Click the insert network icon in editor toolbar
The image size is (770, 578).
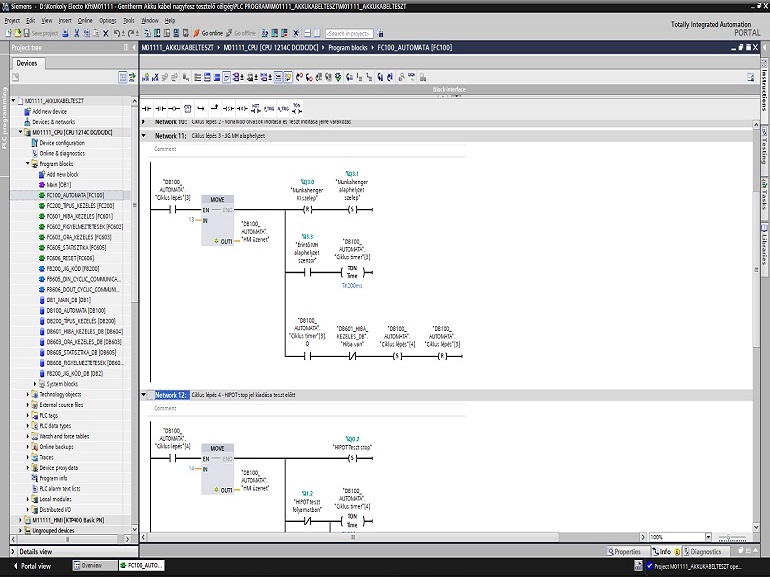pos(145,77)
